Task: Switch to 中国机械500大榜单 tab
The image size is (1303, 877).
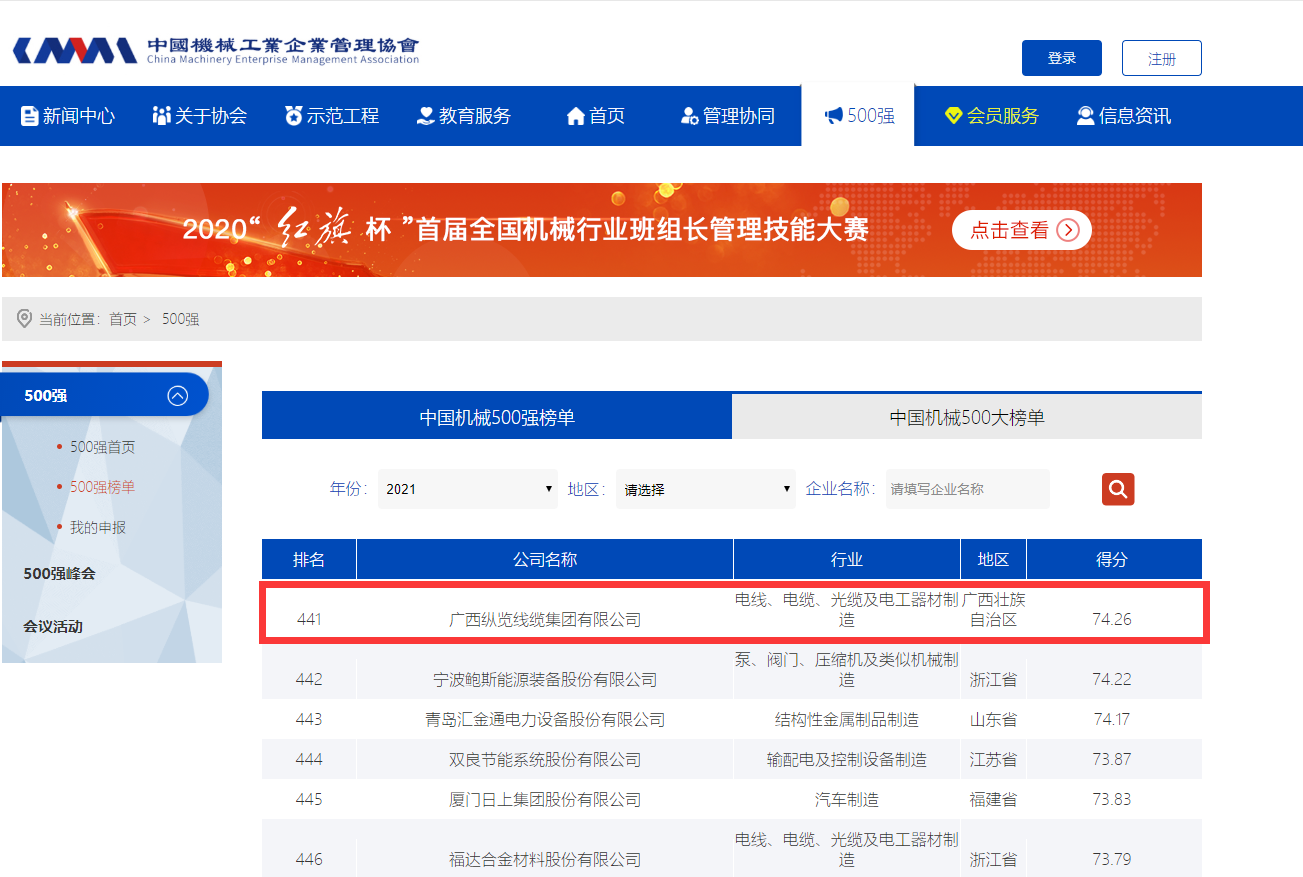Action: tap(967, 417)
